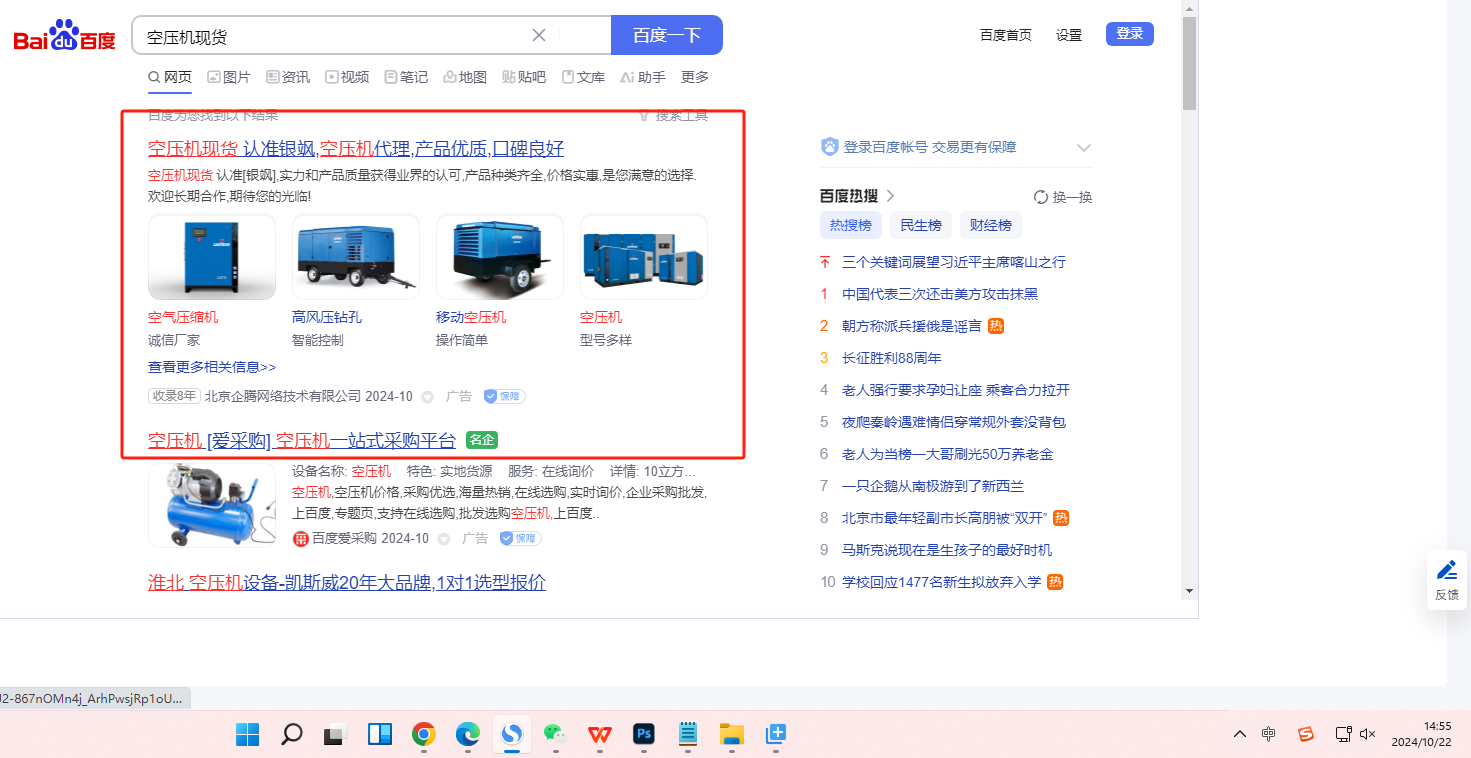1471x758 pixels.
Task: Clear the search box with the X icon
Action: [x=539, y=36]
